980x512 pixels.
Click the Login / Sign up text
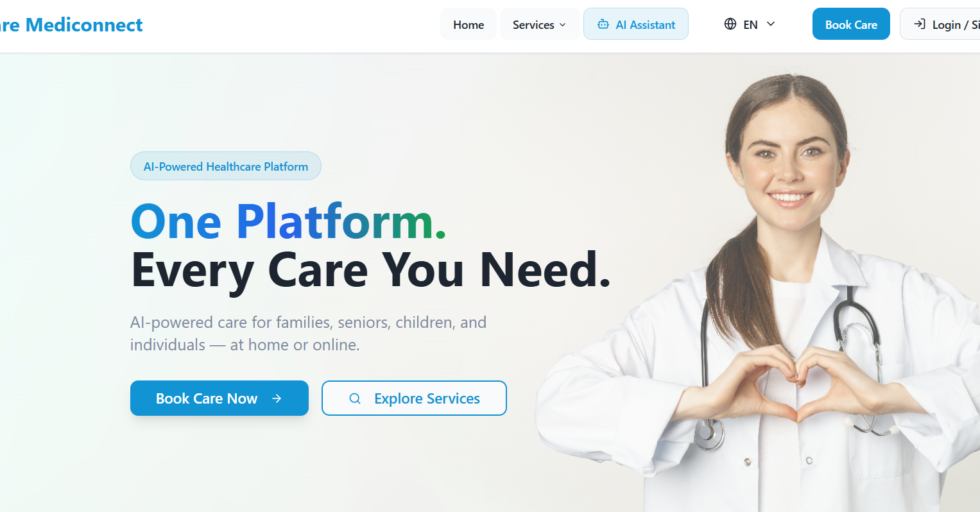(956, 24)
